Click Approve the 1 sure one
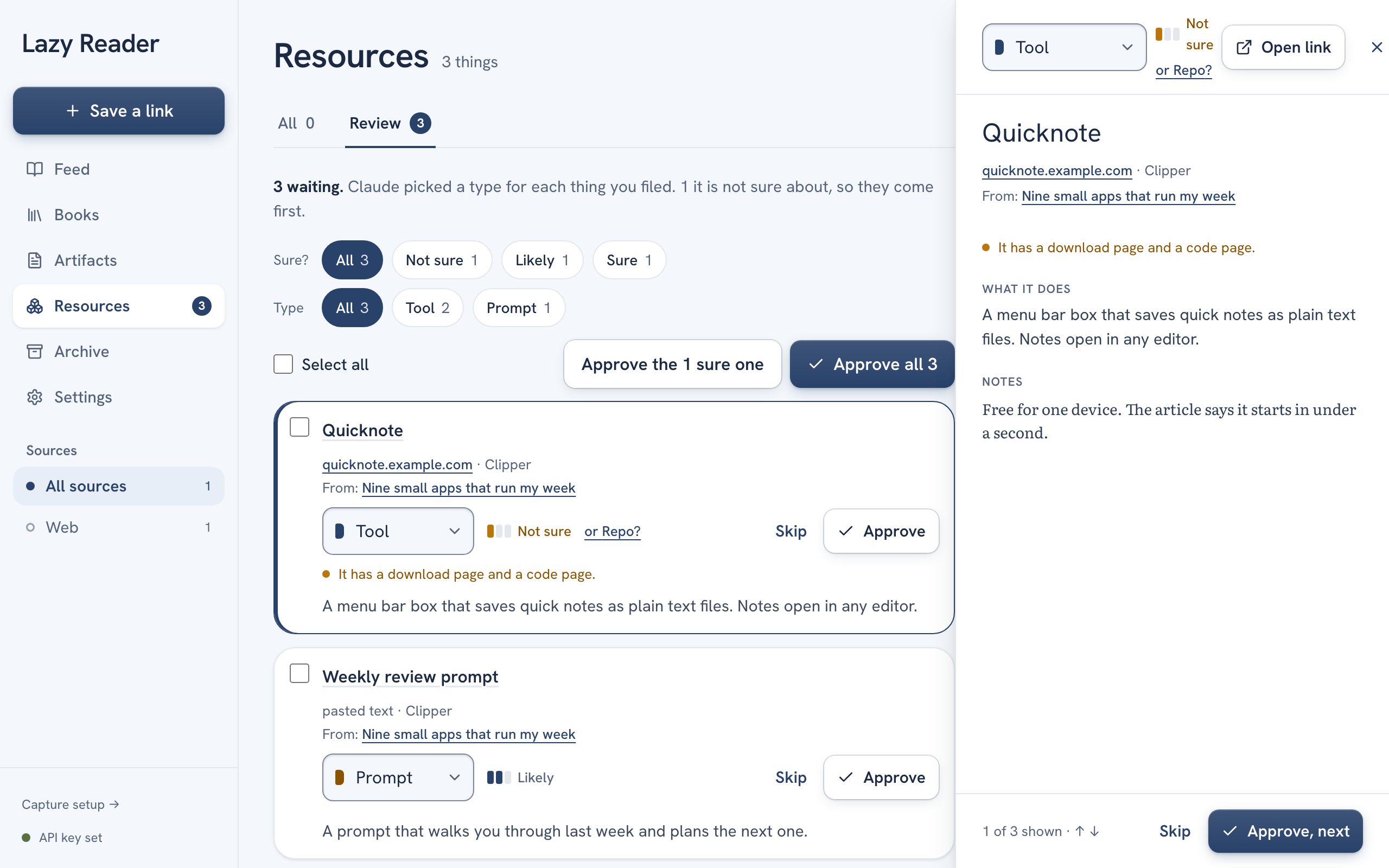 [672, 364]
